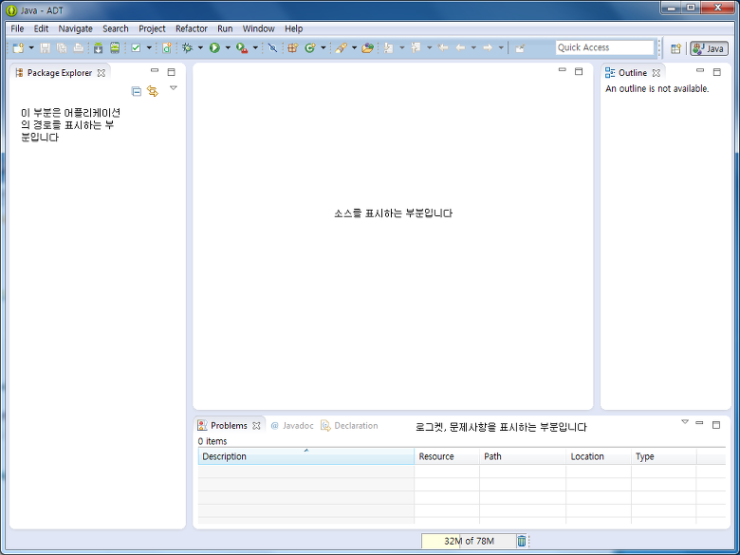Click the New Android XML file icon
The width and height of the screenshot is (740, 555).
(x=167, y=48)
